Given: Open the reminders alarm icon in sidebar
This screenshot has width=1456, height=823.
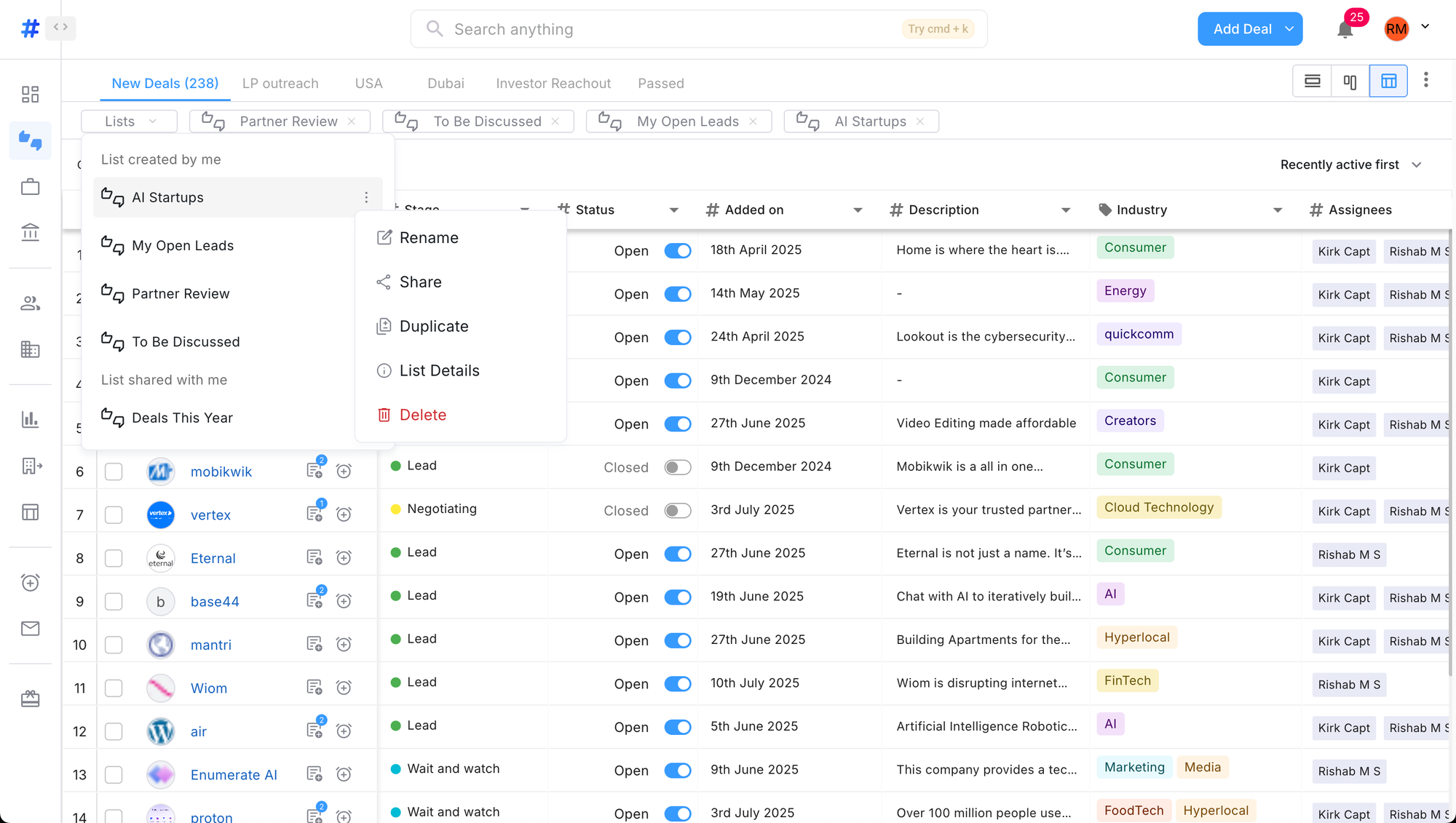Looking at the screenshot, I should 30,582.
